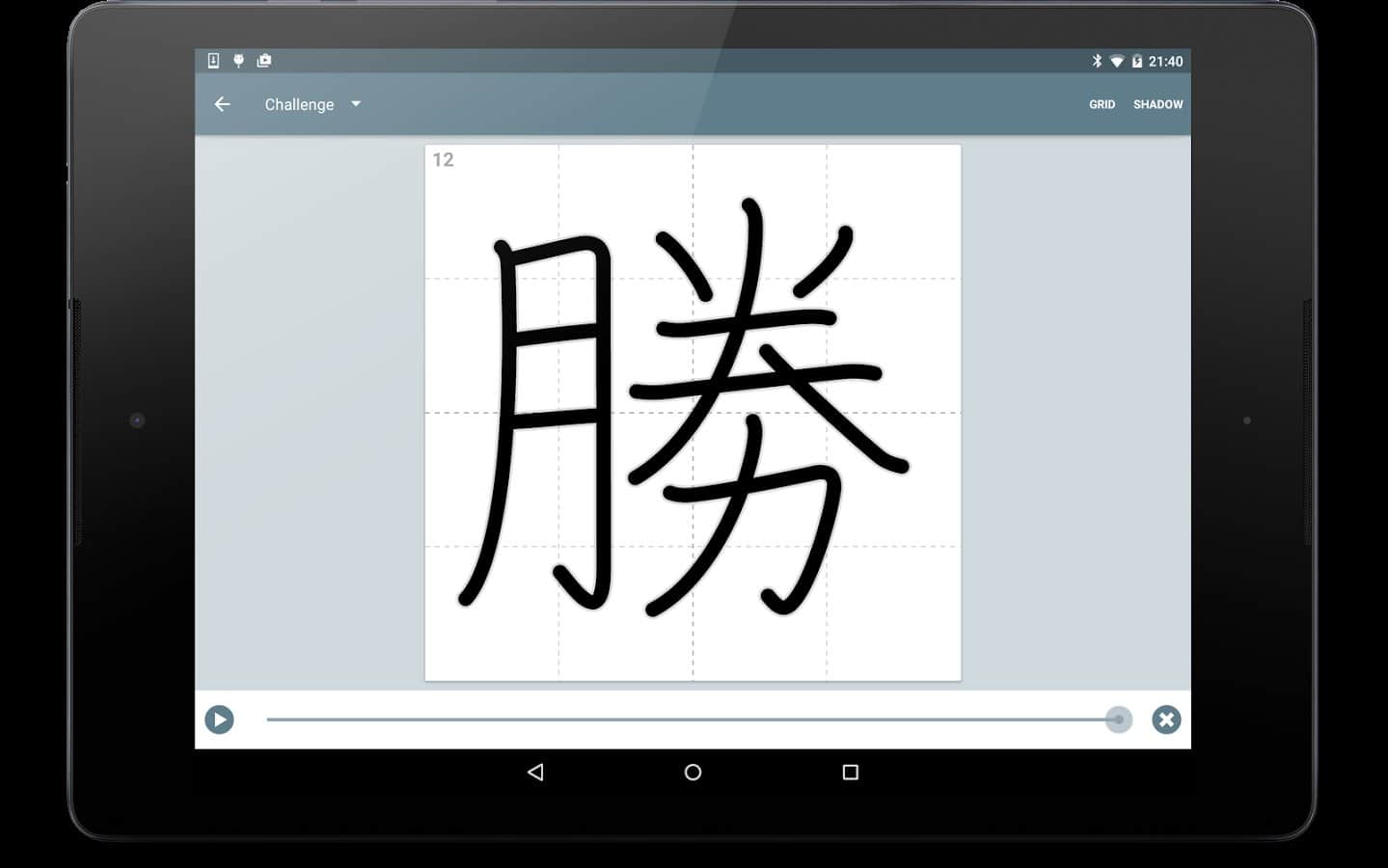Tap the back arrow in the app bar
The height and width of the screenshot is (868, 1388).
coord(223,104)
